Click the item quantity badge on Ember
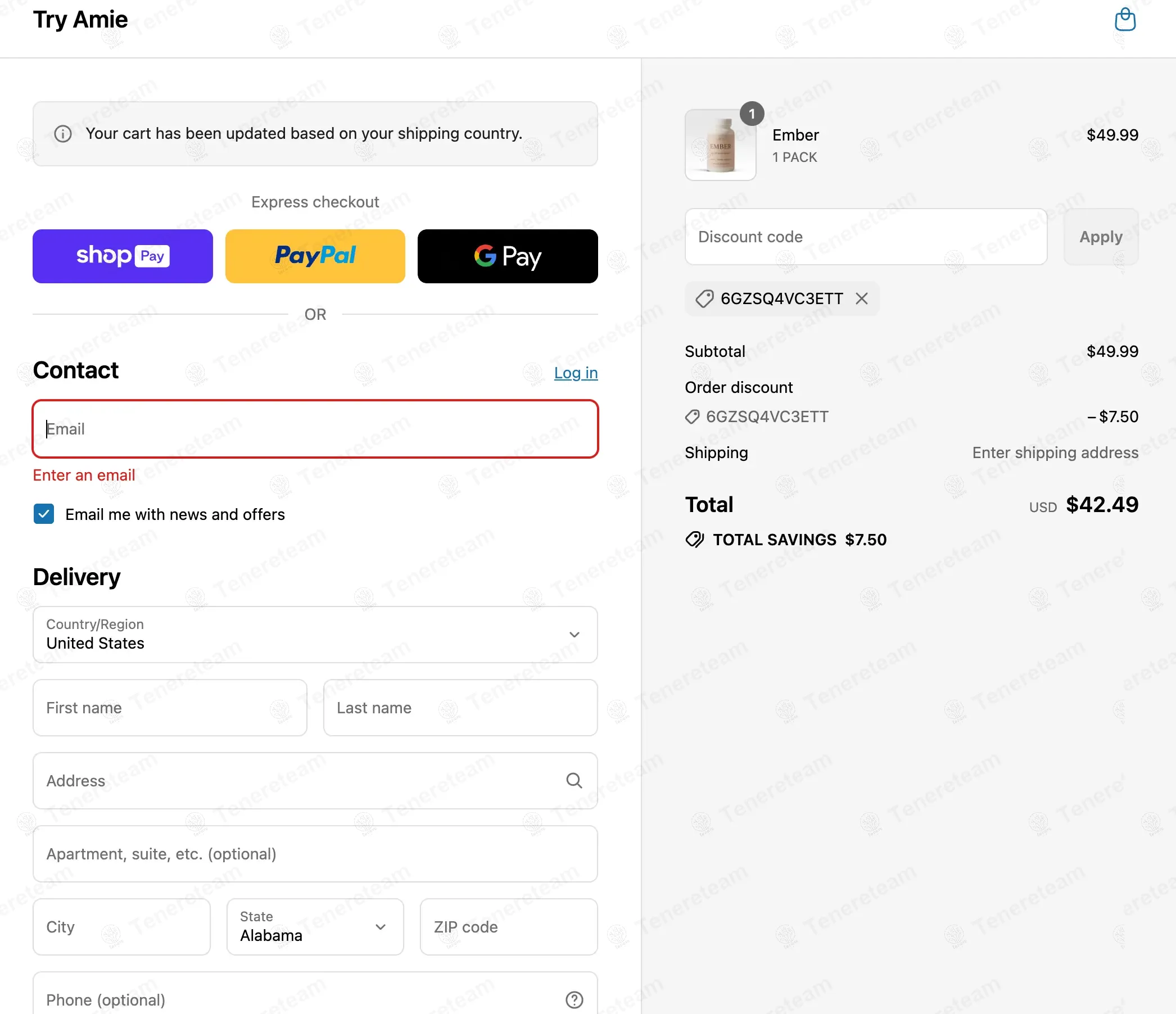This screenshot has width=1176, height=1014. [x=752, y=114]
